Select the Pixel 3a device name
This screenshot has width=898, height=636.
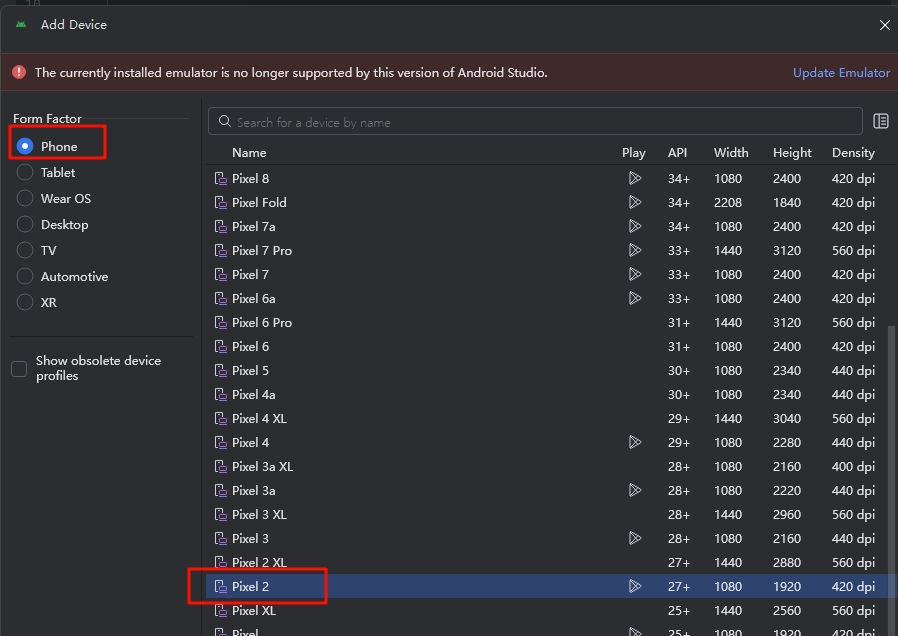[x=254, y=491]
